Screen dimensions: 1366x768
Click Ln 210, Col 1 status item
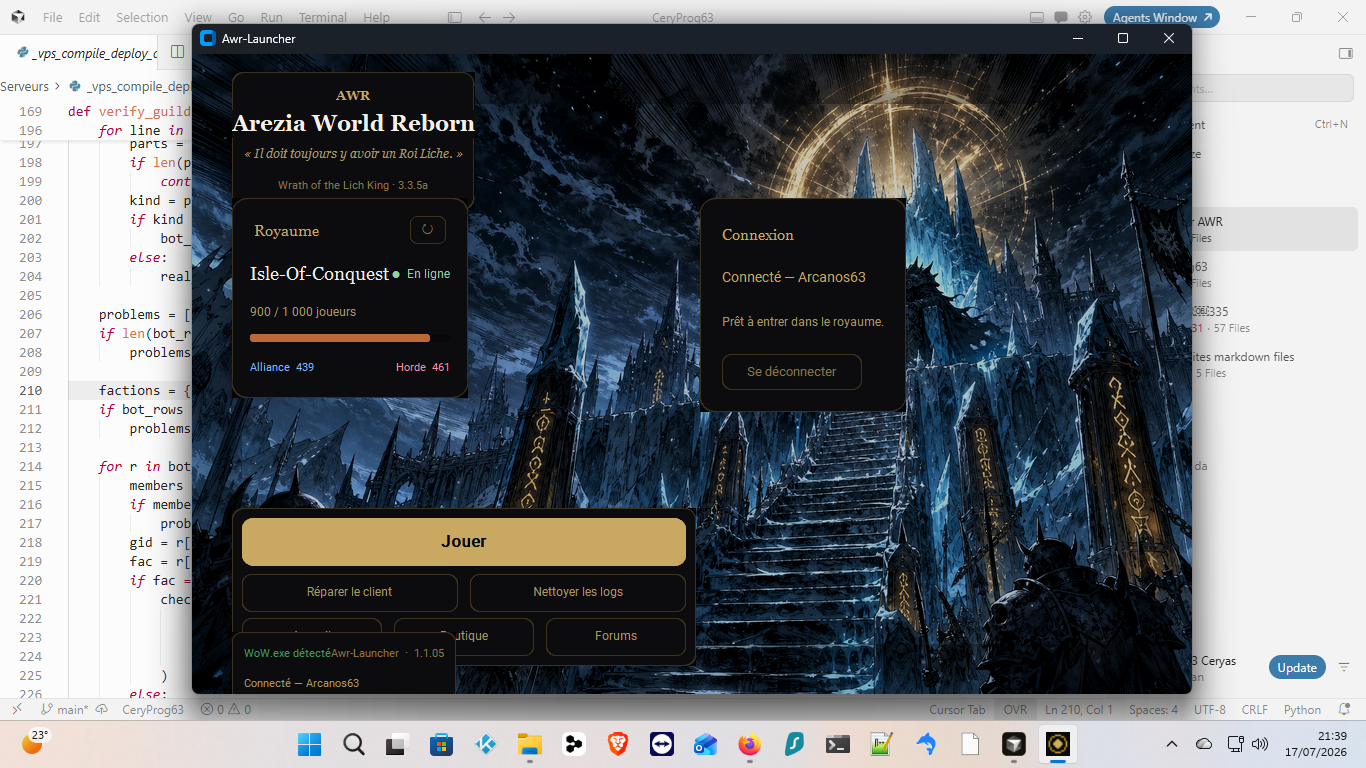click(1079, 710)
